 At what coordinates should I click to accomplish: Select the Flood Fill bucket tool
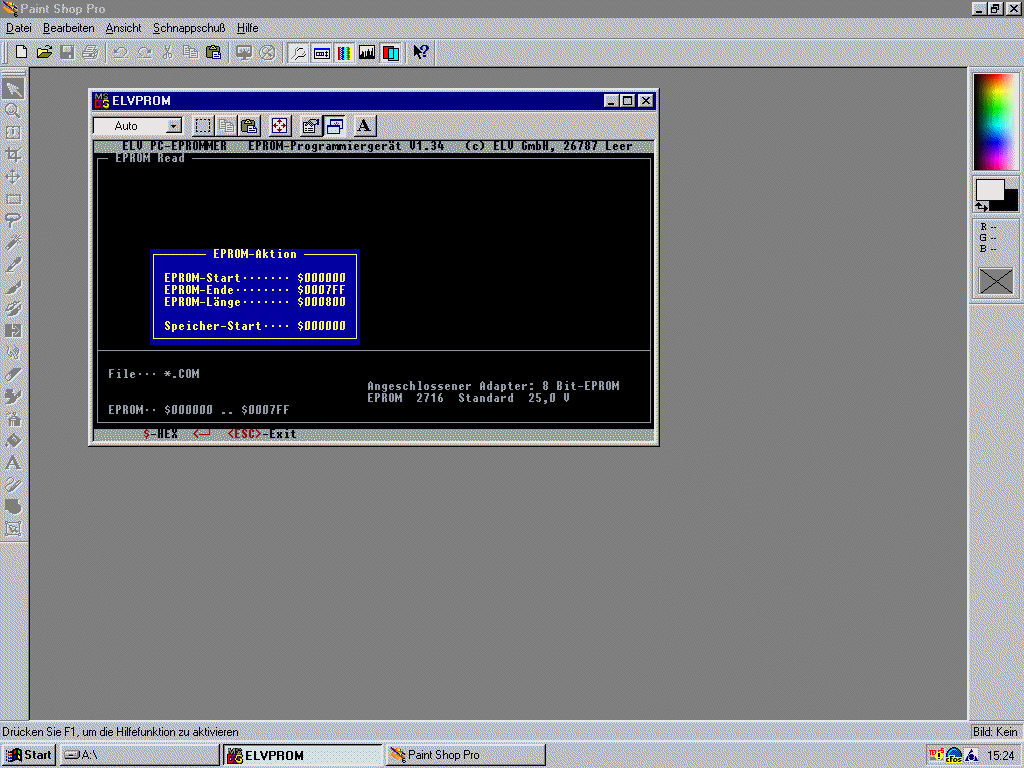coord(13,441)
